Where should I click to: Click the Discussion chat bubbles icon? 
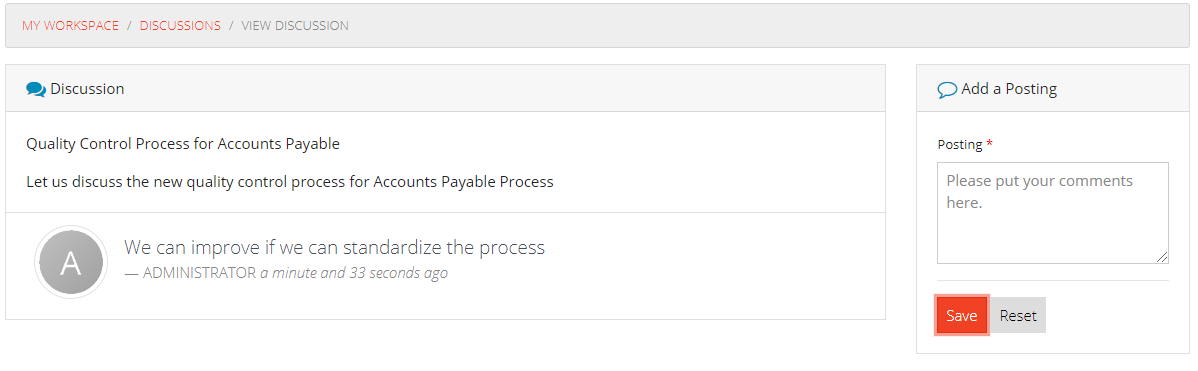36,89
